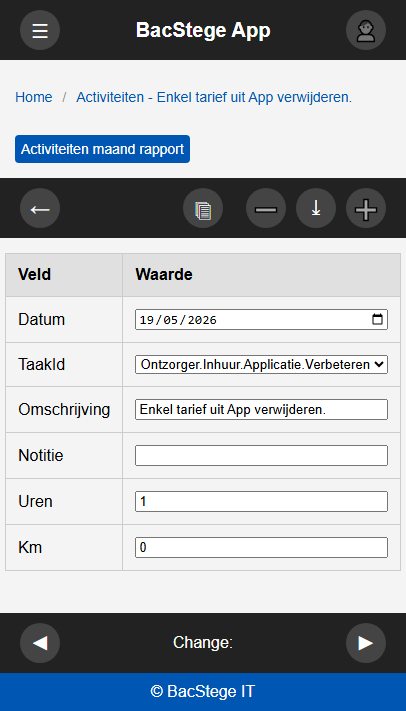Click the Uren input field
Screen dimensions: 406x711
coord(261,502)
